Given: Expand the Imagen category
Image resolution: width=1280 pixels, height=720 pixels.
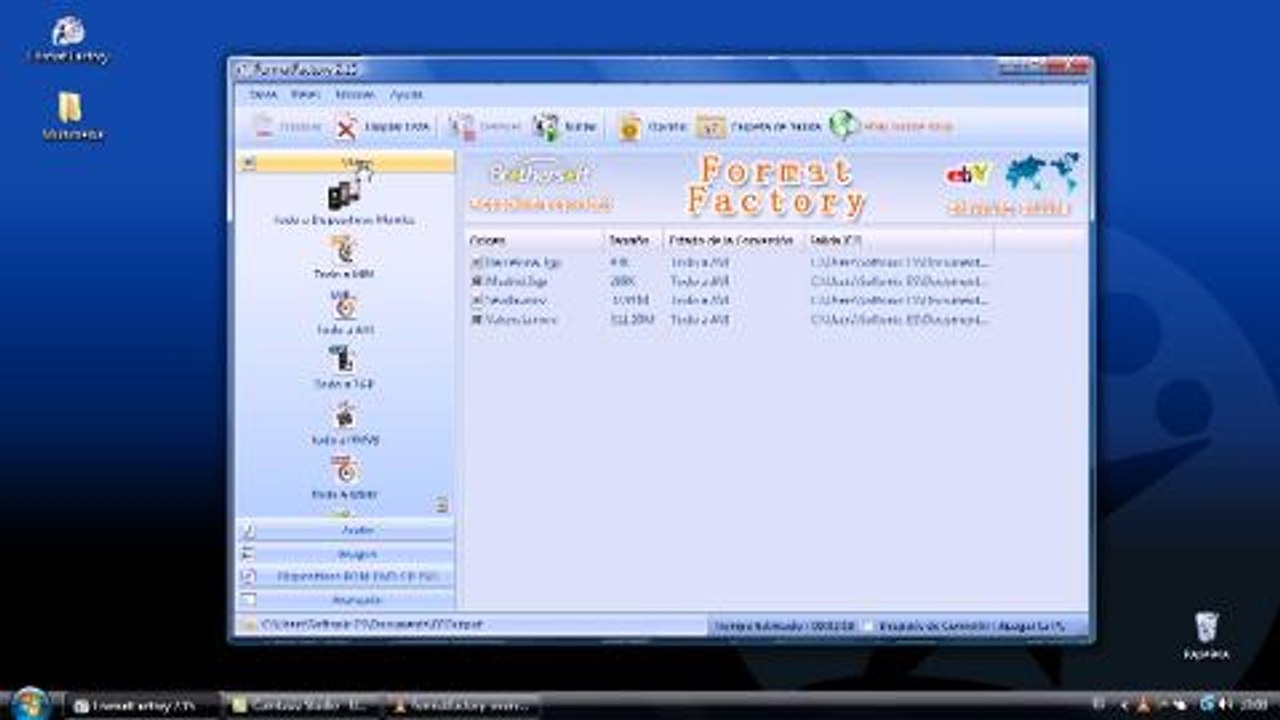Looking at the screenshot, I should pos(345,553).
